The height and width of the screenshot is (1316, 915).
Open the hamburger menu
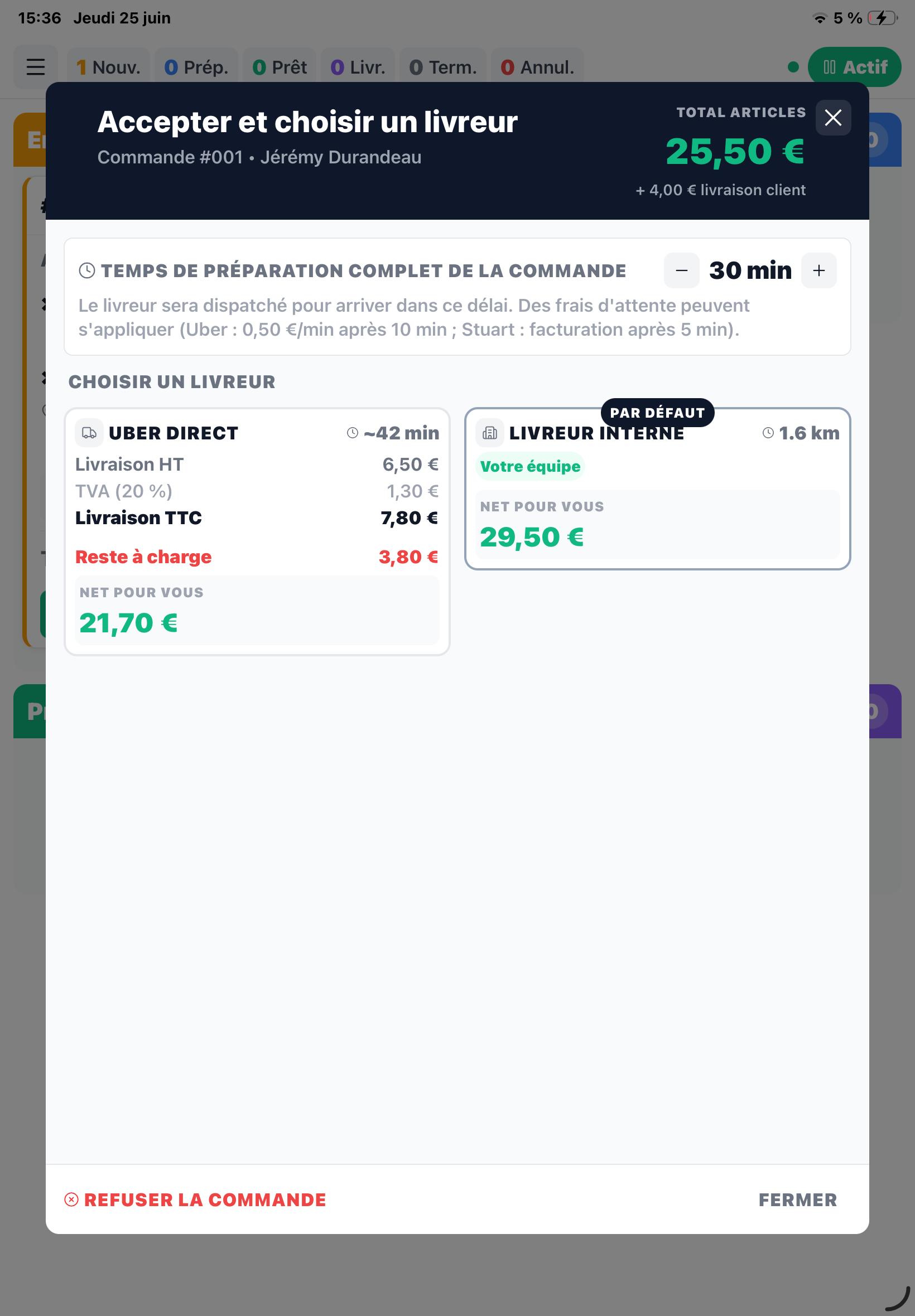pyautogui.click(x=36, y=67)
